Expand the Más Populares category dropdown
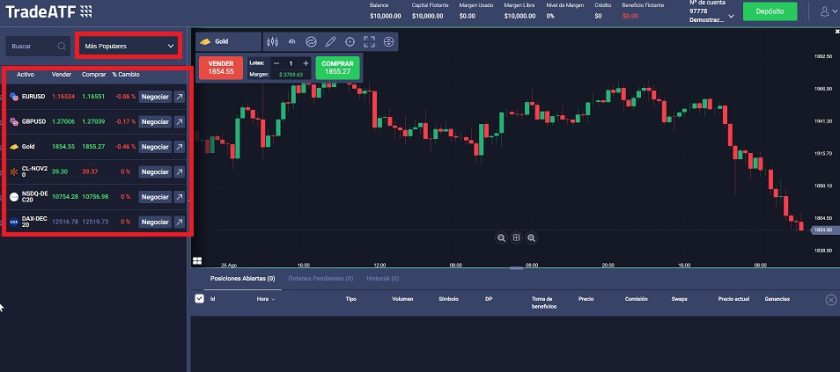The width and height of the screenshot is (840, 372). [128, 46]
